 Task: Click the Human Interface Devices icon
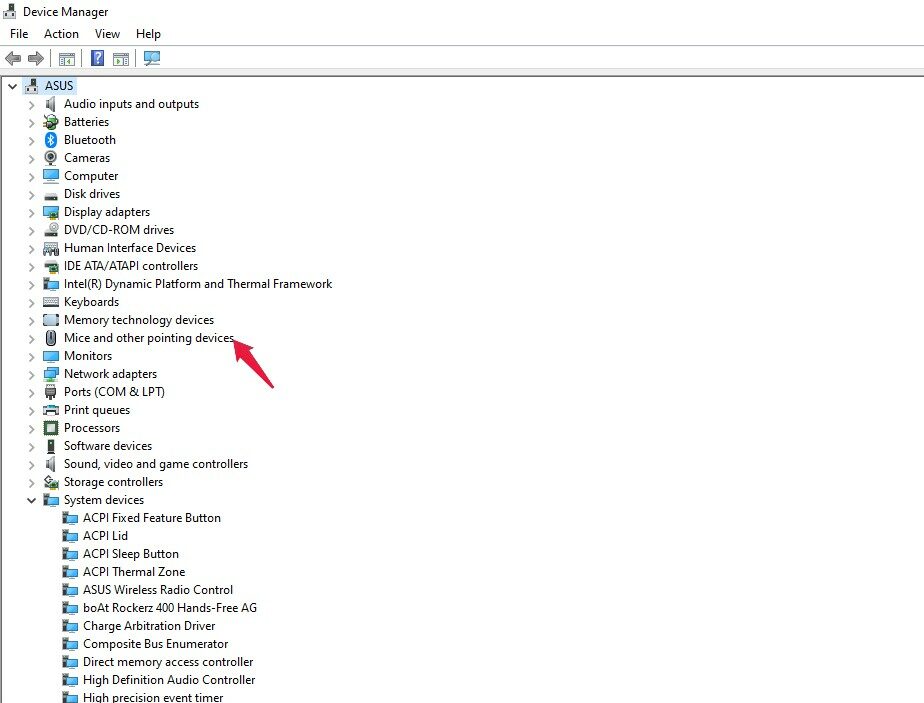[x=51, y=248]
